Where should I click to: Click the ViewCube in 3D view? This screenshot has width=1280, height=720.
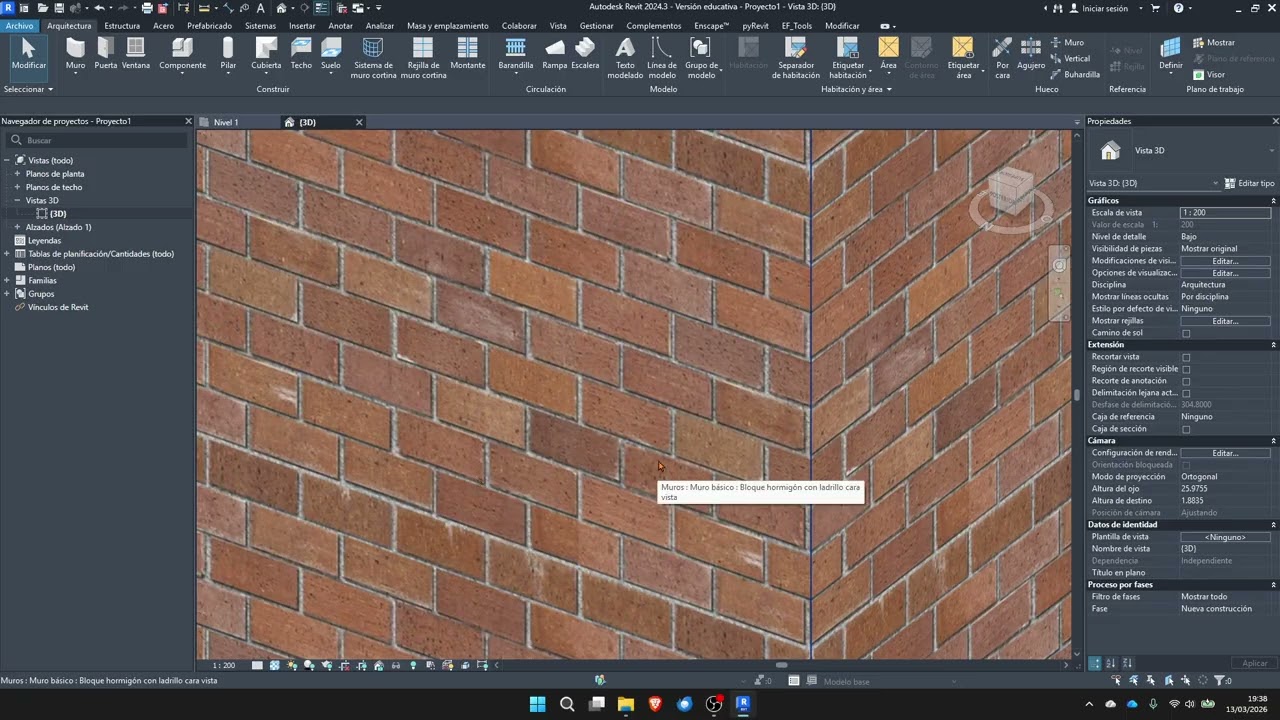click(1011, 192)
